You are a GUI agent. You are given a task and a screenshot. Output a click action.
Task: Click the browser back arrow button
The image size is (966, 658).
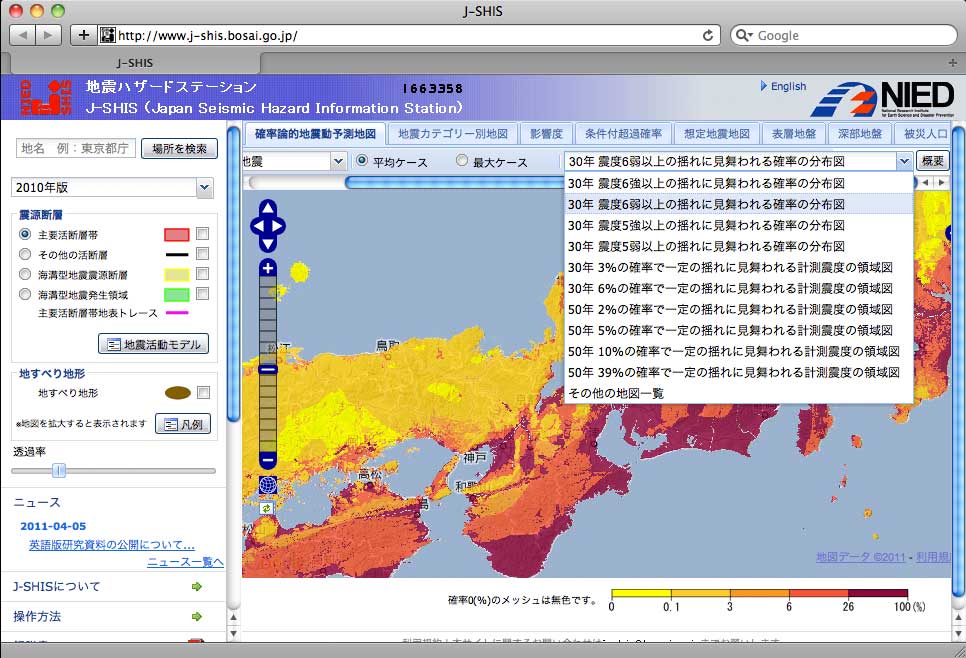(23, 35)
